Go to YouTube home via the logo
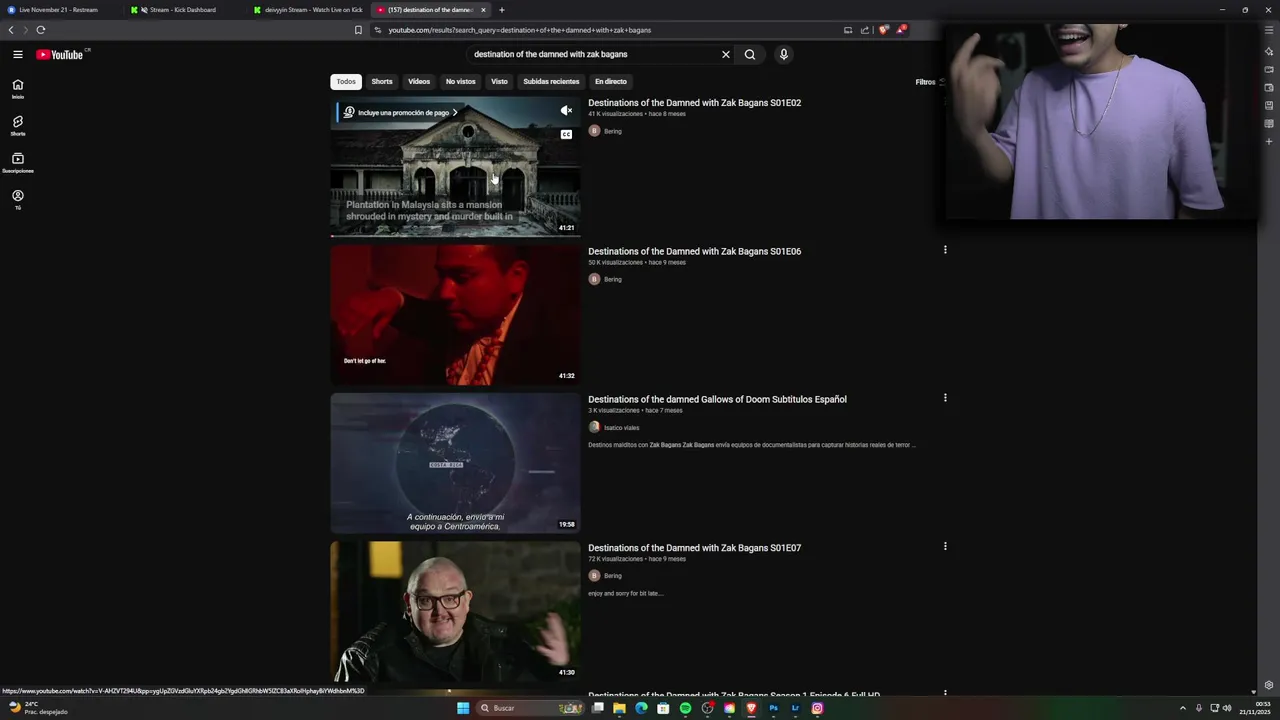Screen dimensions: 1280x720 [60, 54]
